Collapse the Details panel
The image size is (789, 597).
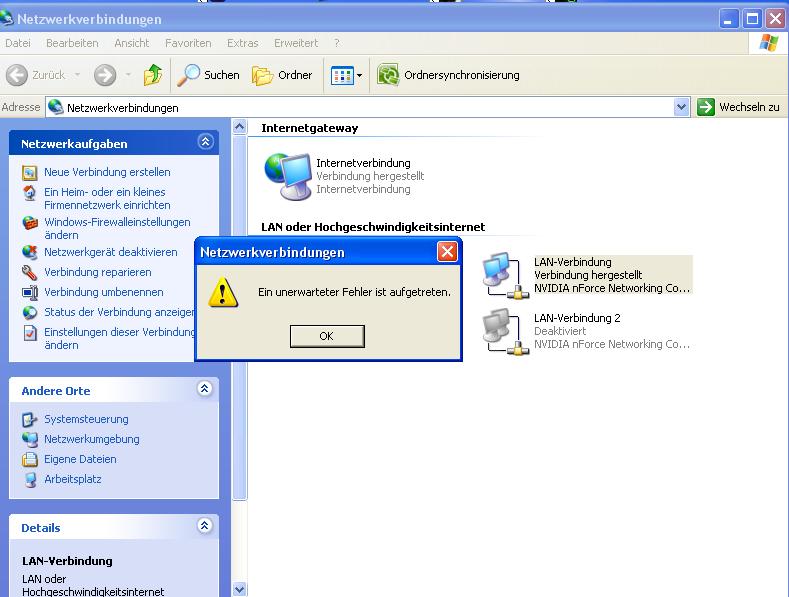pyautogui.click(x=204, y=526)
